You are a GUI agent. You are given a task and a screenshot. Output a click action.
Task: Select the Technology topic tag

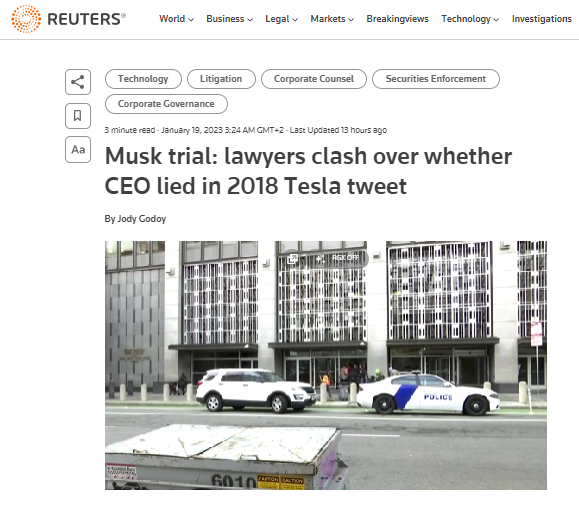click(143, 79)
